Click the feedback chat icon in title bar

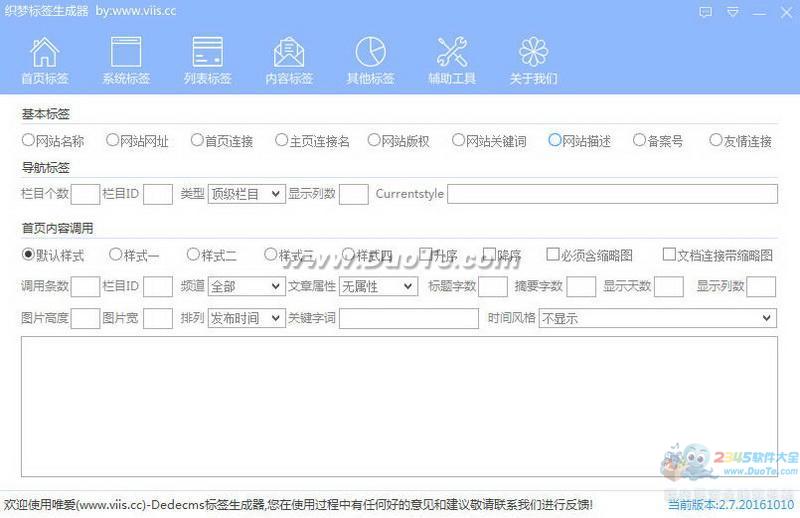click(x=706, y=12)
